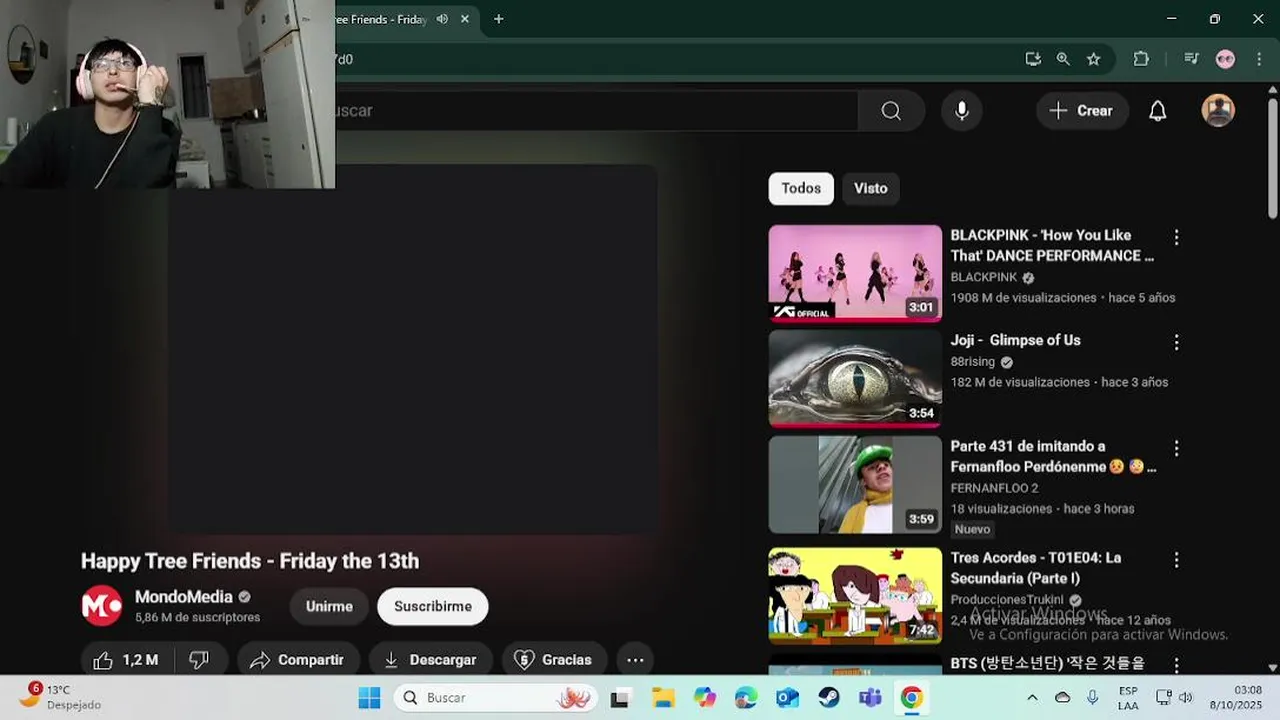The width and height of the screenshot is (1280, 720).
Task: Select the Todos filter chip
Action: click(801, 188)
